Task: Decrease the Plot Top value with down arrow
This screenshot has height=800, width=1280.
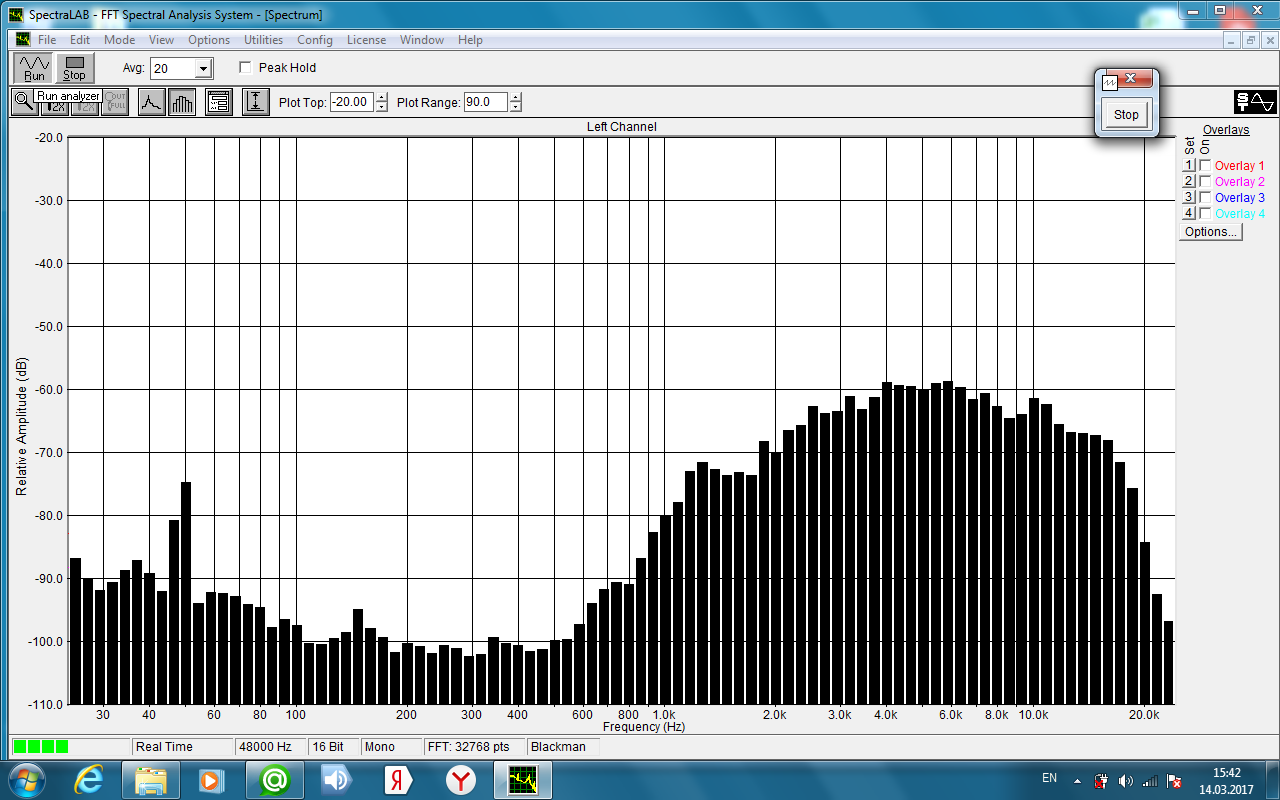Action: [x=381, y=107]
